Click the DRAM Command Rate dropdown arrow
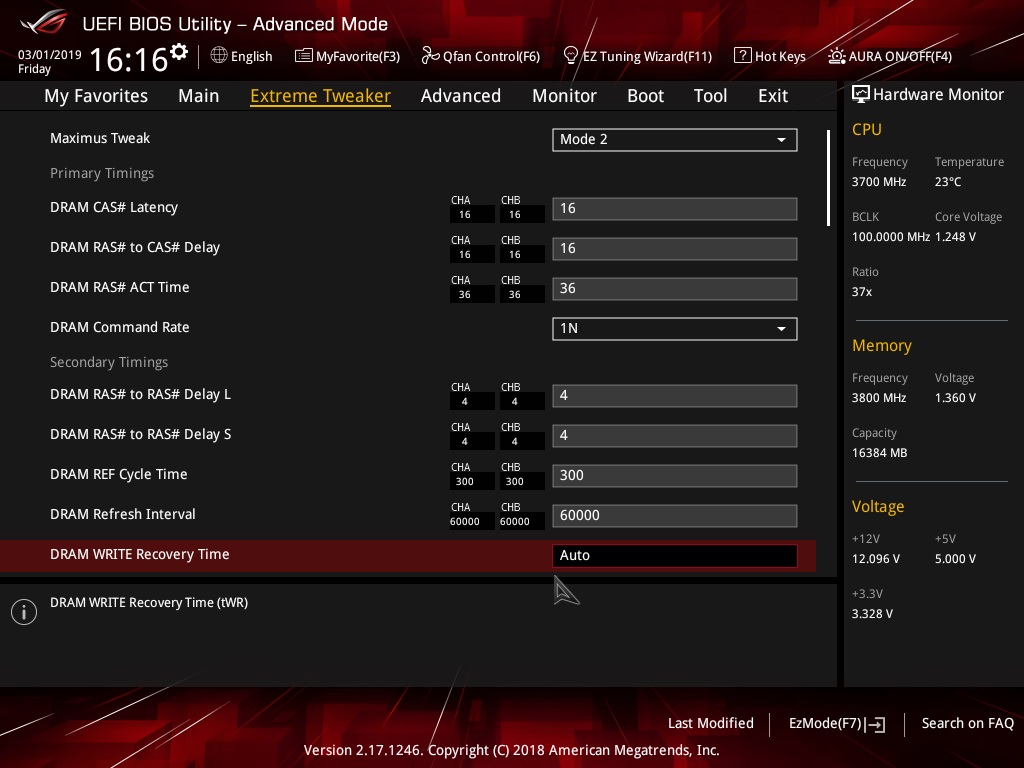 781,328
